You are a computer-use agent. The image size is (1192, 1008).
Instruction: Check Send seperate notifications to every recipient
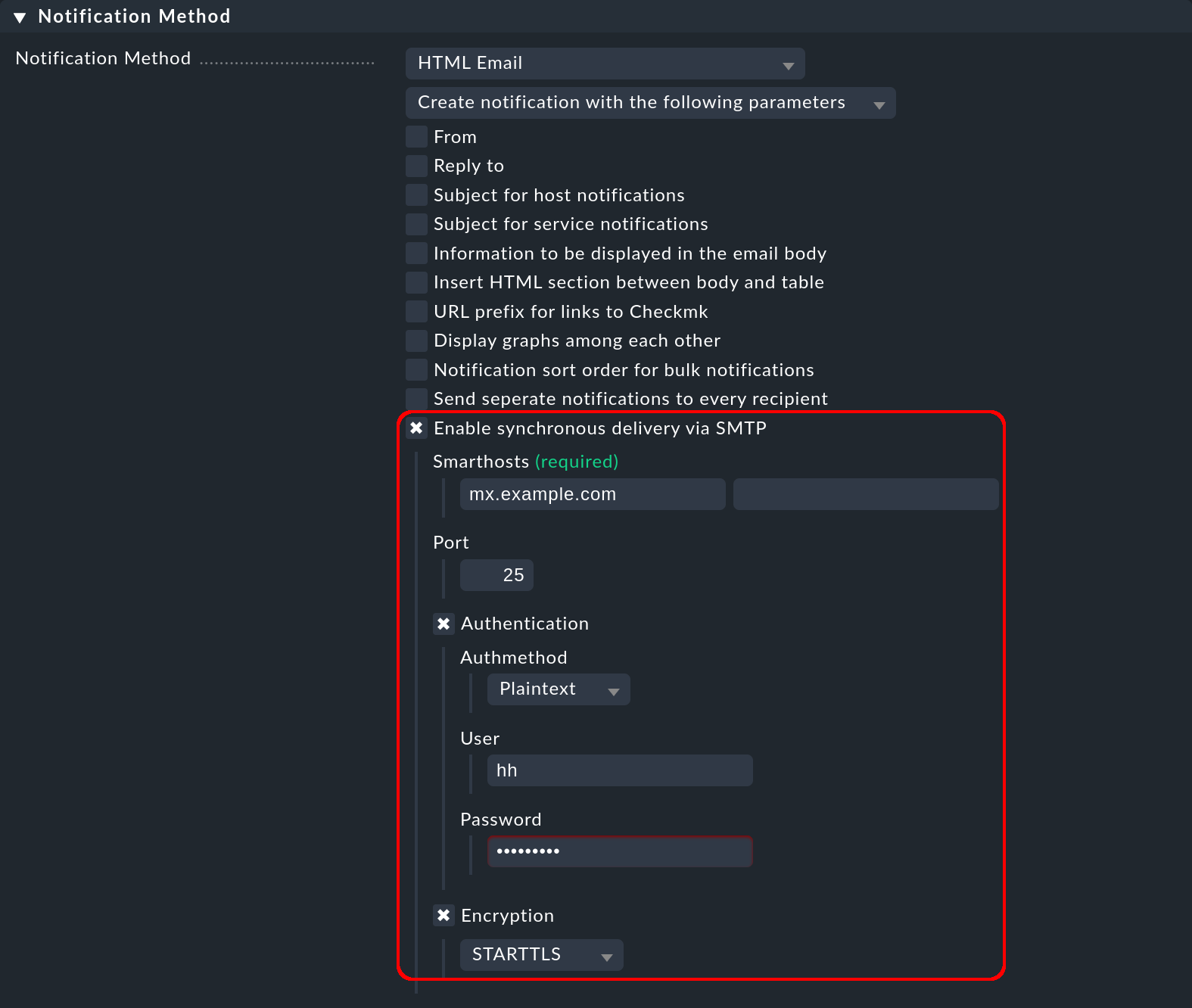pyautogui.click(x=416, y=398)
